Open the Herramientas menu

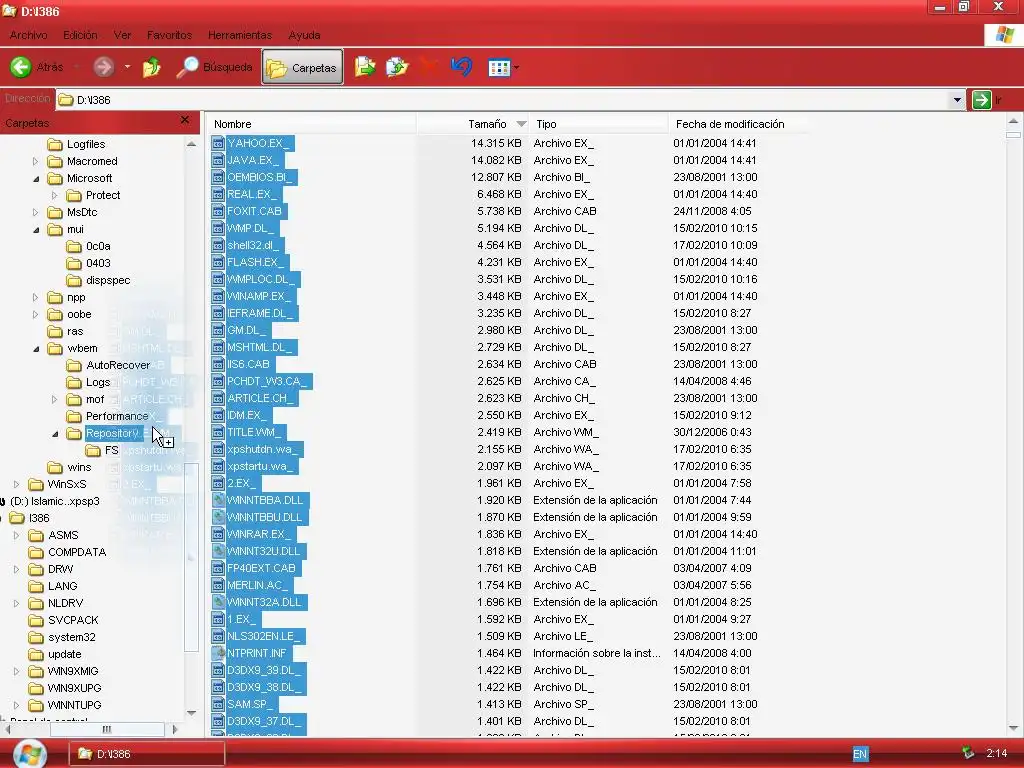coord(240,35)
